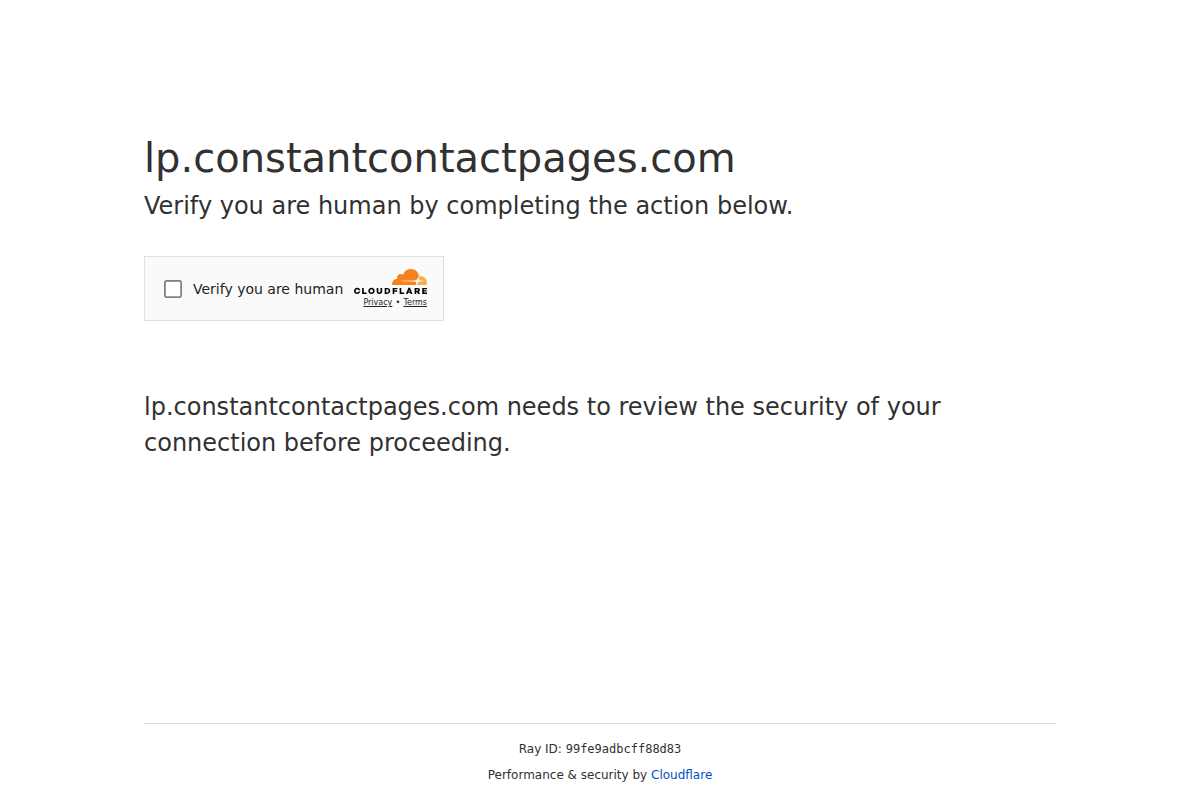Open the Privacy link in the widget
The width and height of the screenshot is (1200, 800).
coord(377,302)
